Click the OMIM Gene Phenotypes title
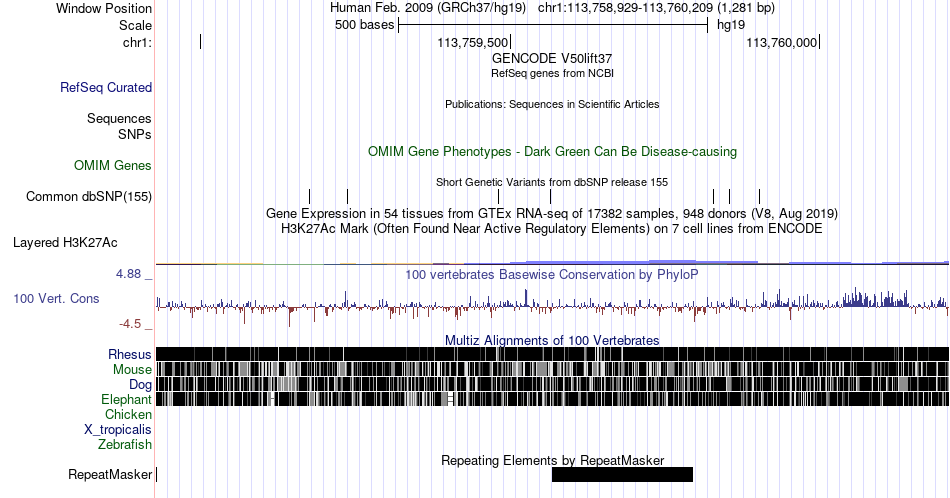 click(552, 151)
